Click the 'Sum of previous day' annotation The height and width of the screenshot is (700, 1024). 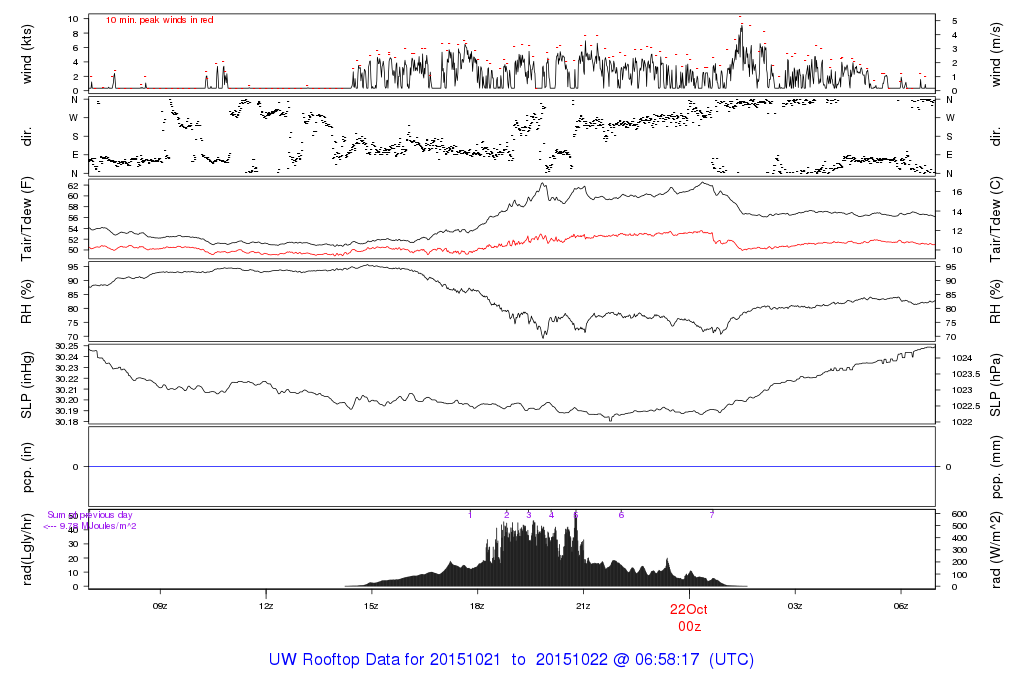pos(89,515)
